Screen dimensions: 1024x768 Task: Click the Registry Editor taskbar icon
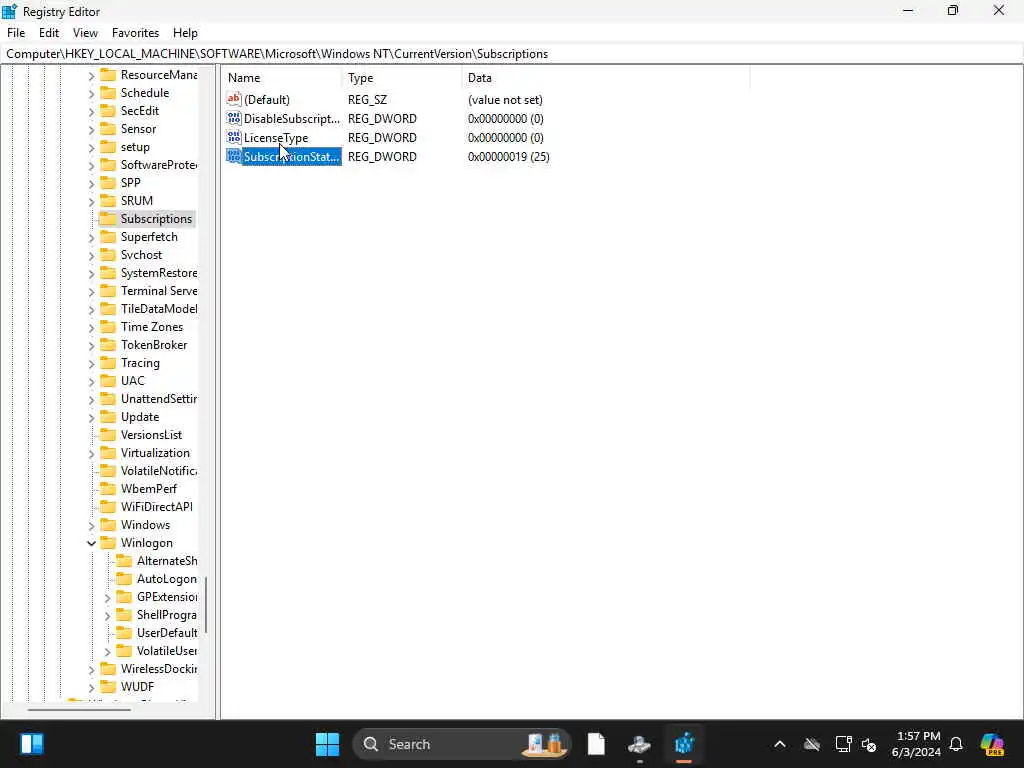[684, 744]
